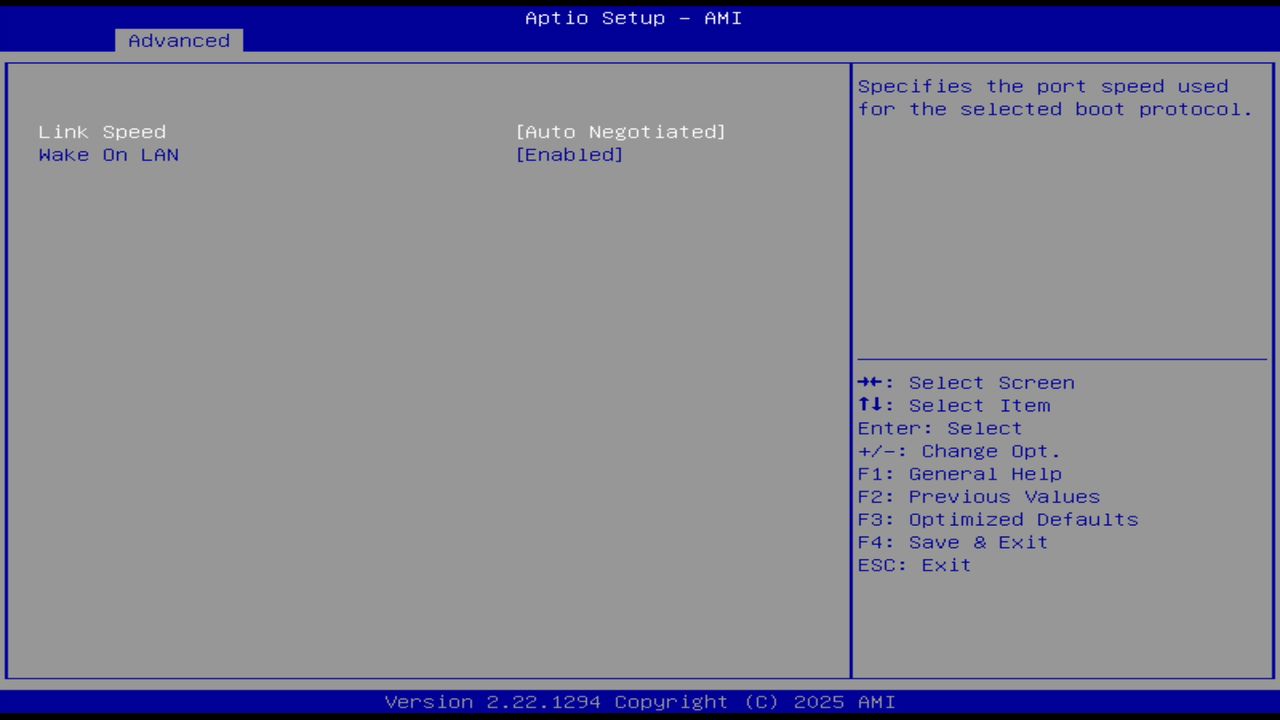Click the ESC Exit option

(913, 565)
